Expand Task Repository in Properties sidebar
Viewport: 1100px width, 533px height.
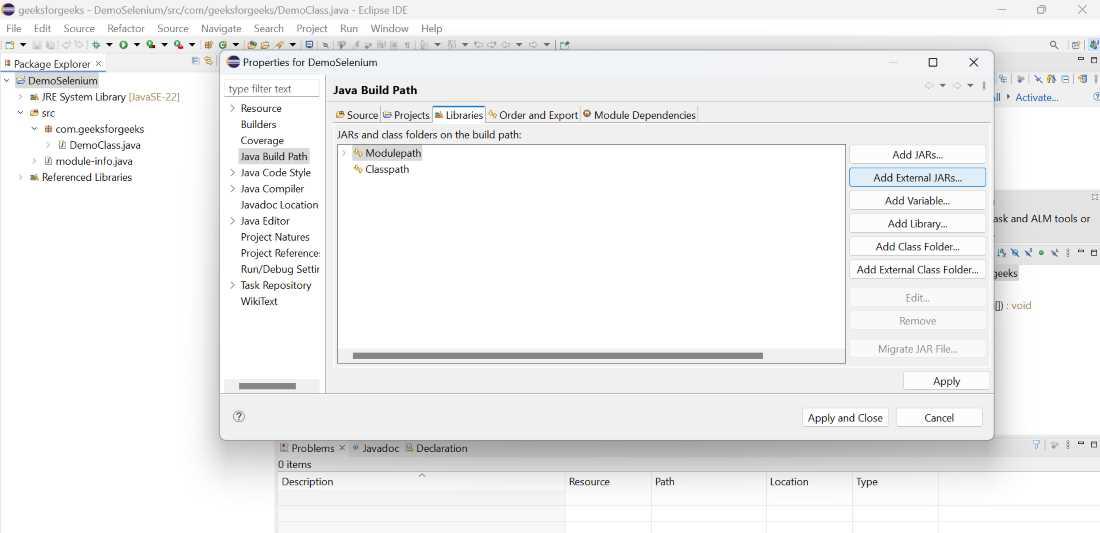pyautogui.click(x=232, y=285)
